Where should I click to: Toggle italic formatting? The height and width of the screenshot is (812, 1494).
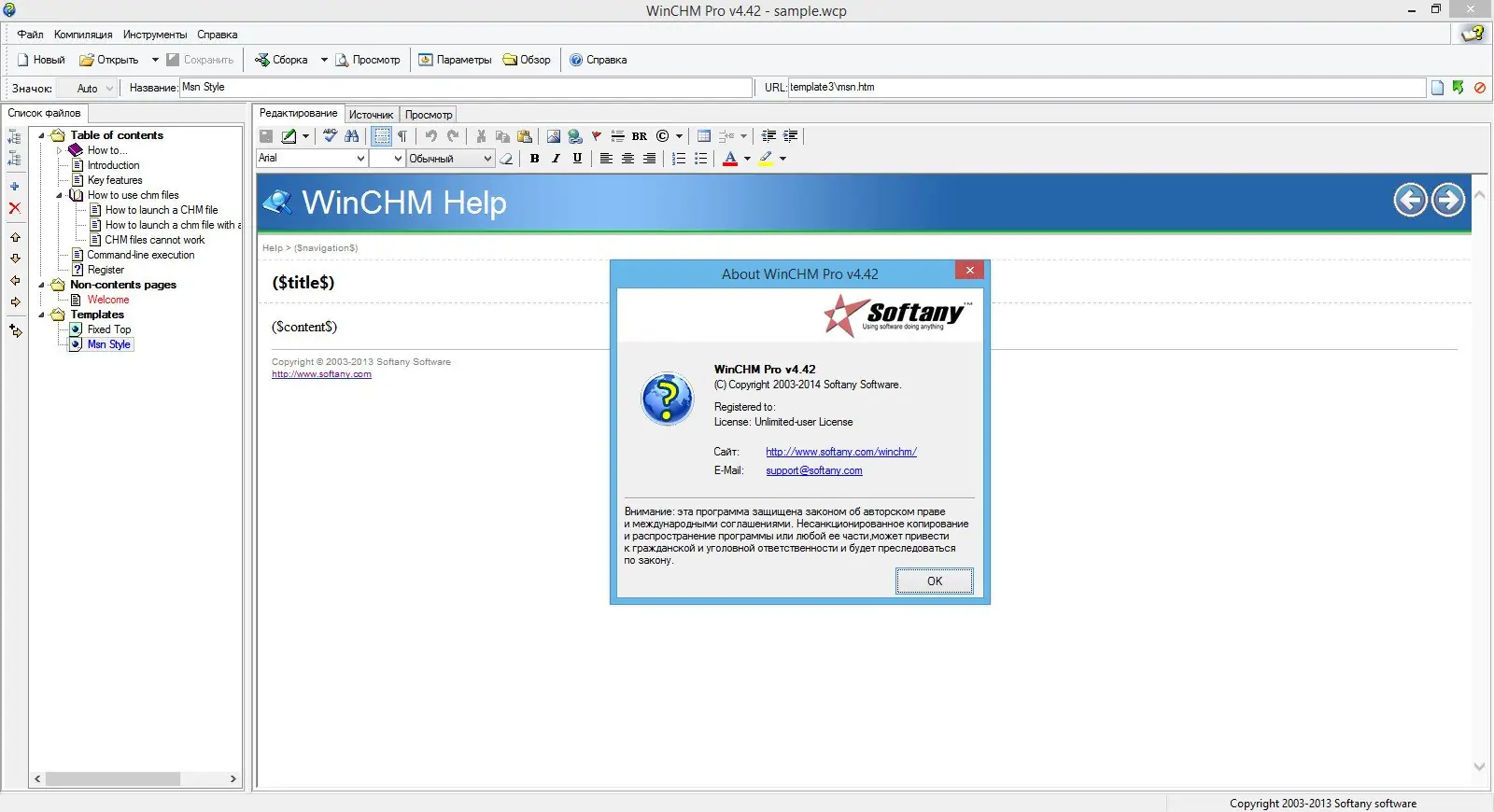coord(557,159)
